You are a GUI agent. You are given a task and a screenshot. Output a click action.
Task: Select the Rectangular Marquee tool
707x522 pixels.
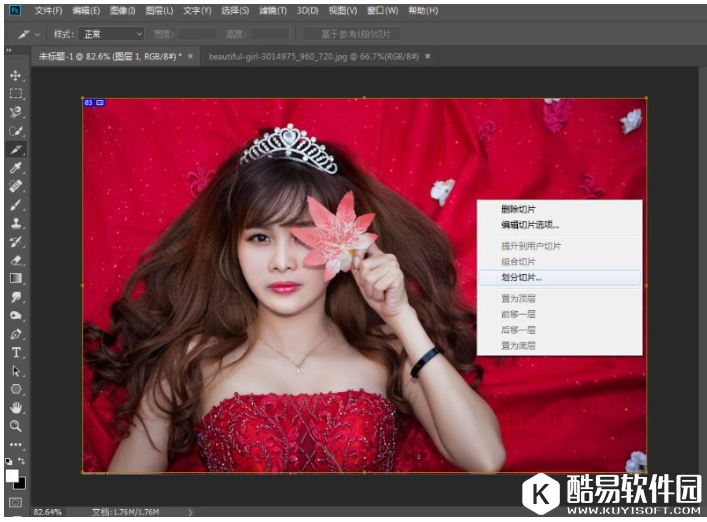pyautogui.click(x=16, y=94)
